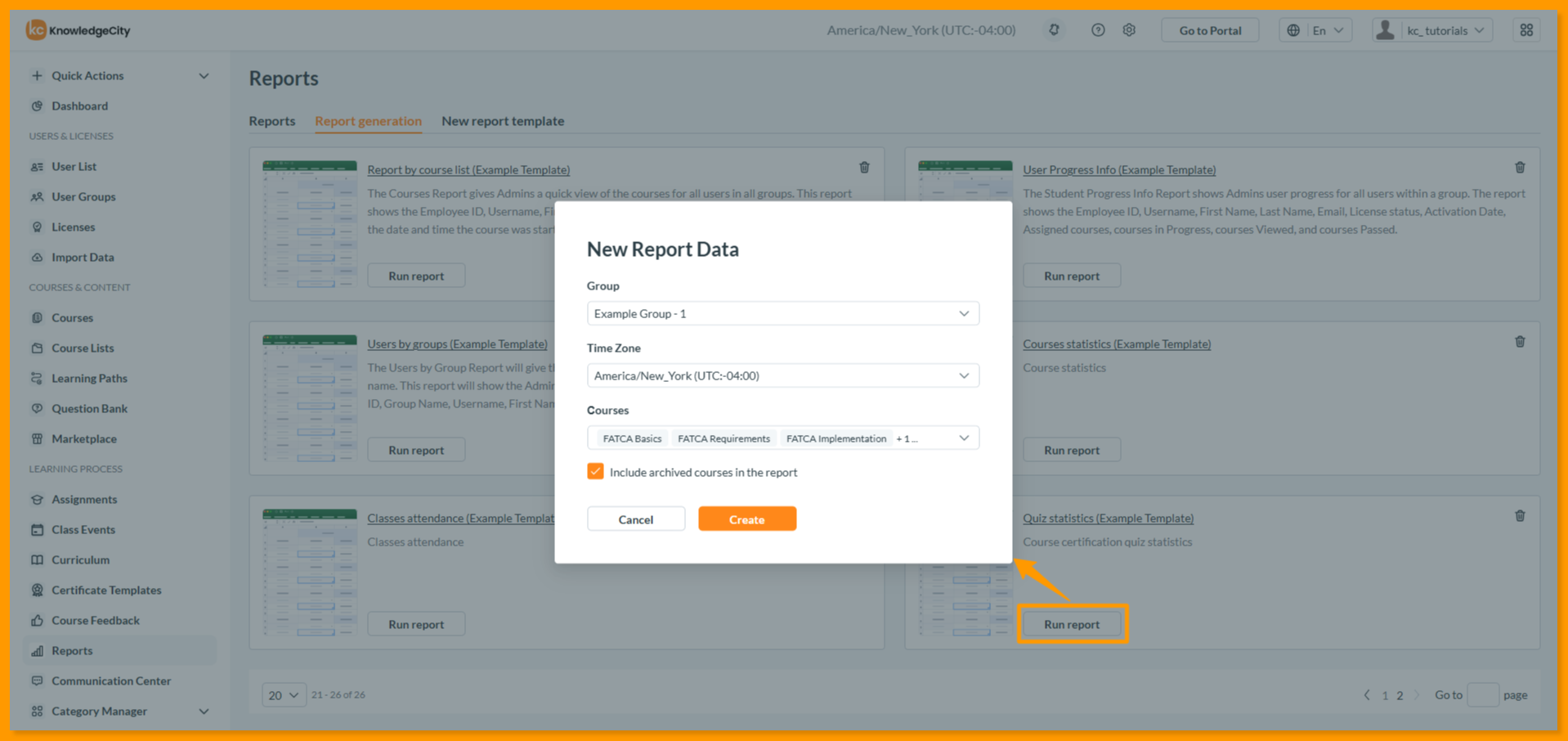The height and width of the screenshot is (741, 1568).
Task: Click the Dashboard sidebar icon
Action: tap(37, 106)
